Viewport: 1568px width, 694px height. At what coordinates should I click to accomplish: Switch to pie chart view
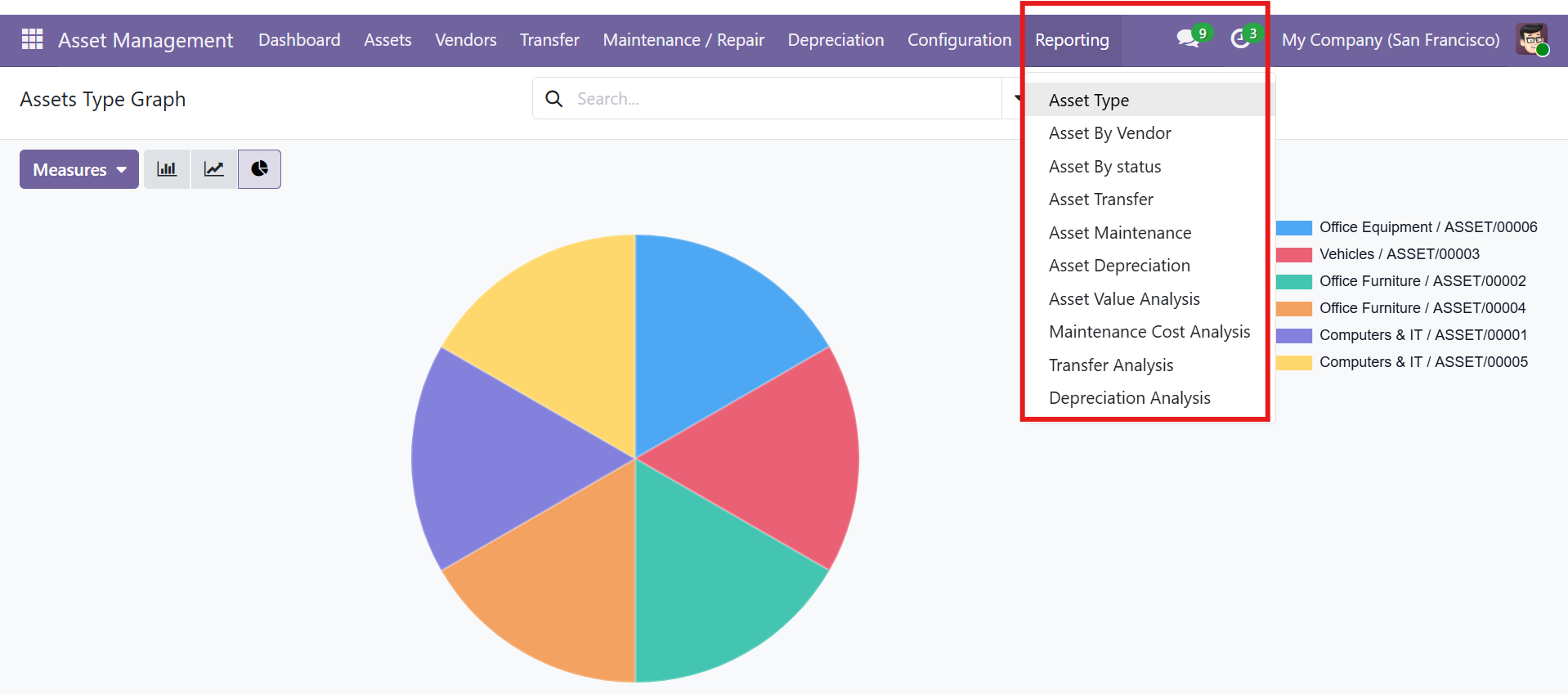[259, 169]
